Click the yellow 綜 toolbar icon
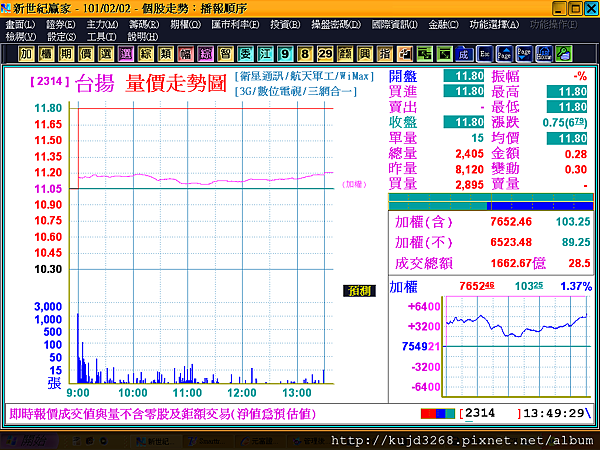This screenshot has height=450, width=600. coord(145,54)
